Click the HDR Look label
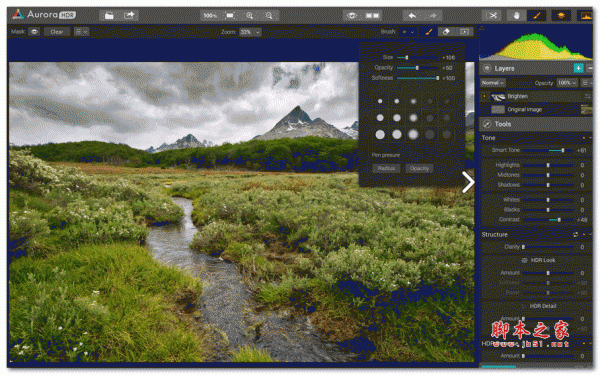 point(543,261)
